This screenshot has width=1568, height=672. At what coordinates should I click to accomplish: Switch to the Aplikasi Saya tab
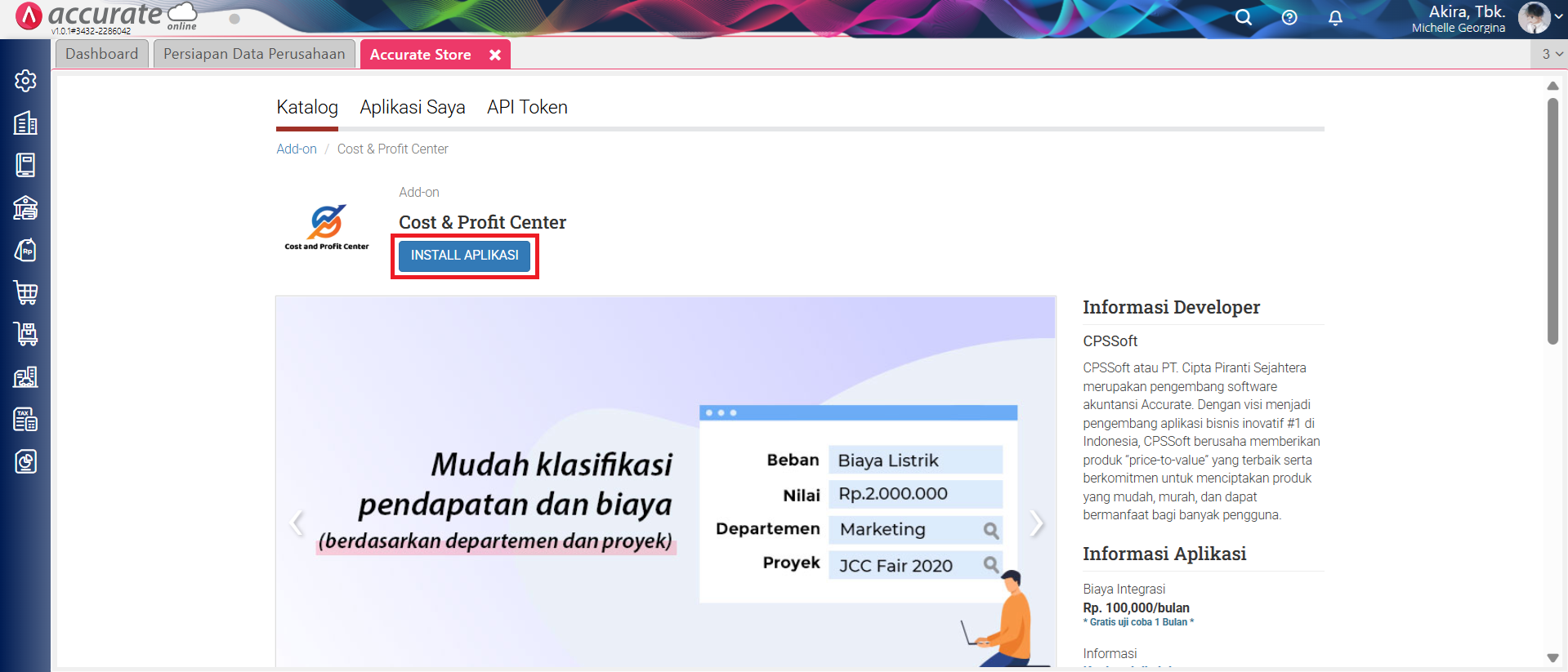coord(412,107)
